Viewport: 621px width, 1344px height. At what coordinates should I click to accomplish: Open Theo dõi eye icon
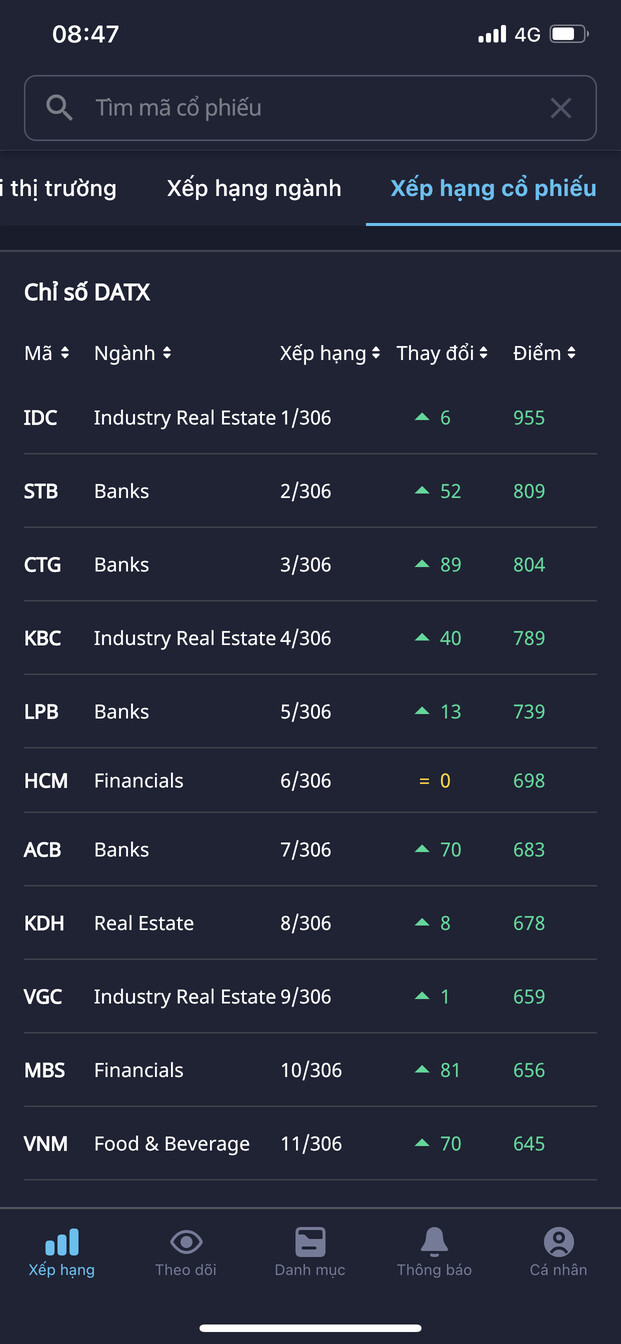(x=186, y=1243)
